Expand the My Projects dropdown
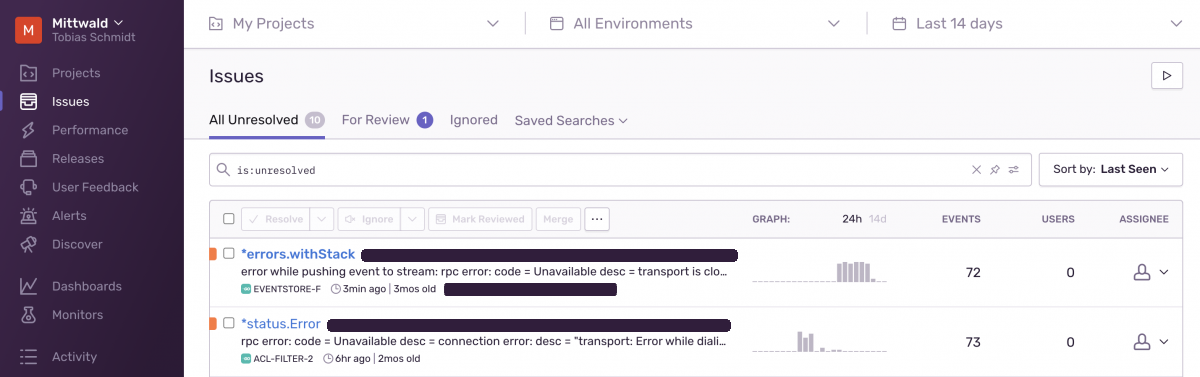 click(x=354, y=23)
